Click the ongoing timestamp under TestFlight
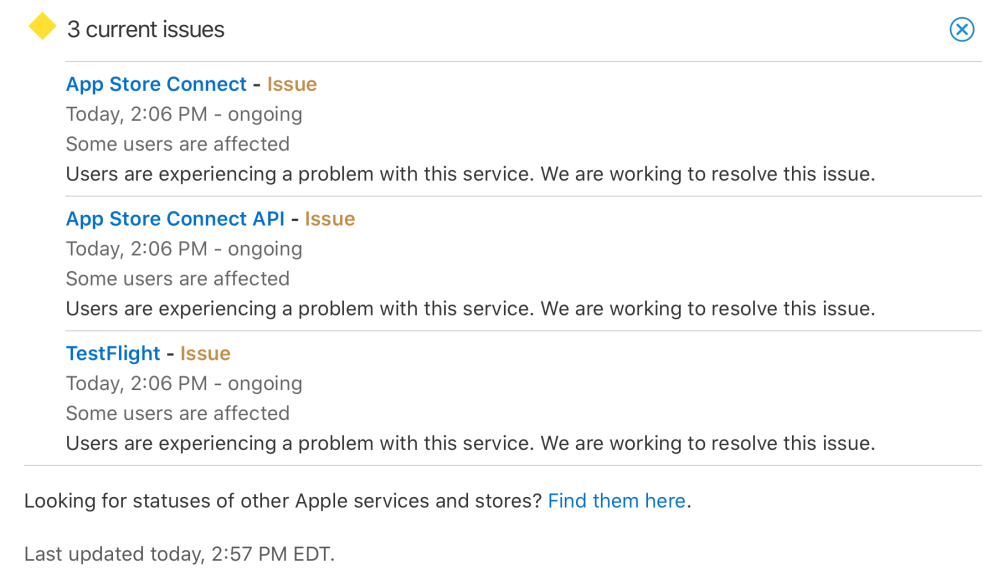 click(184, 383)
